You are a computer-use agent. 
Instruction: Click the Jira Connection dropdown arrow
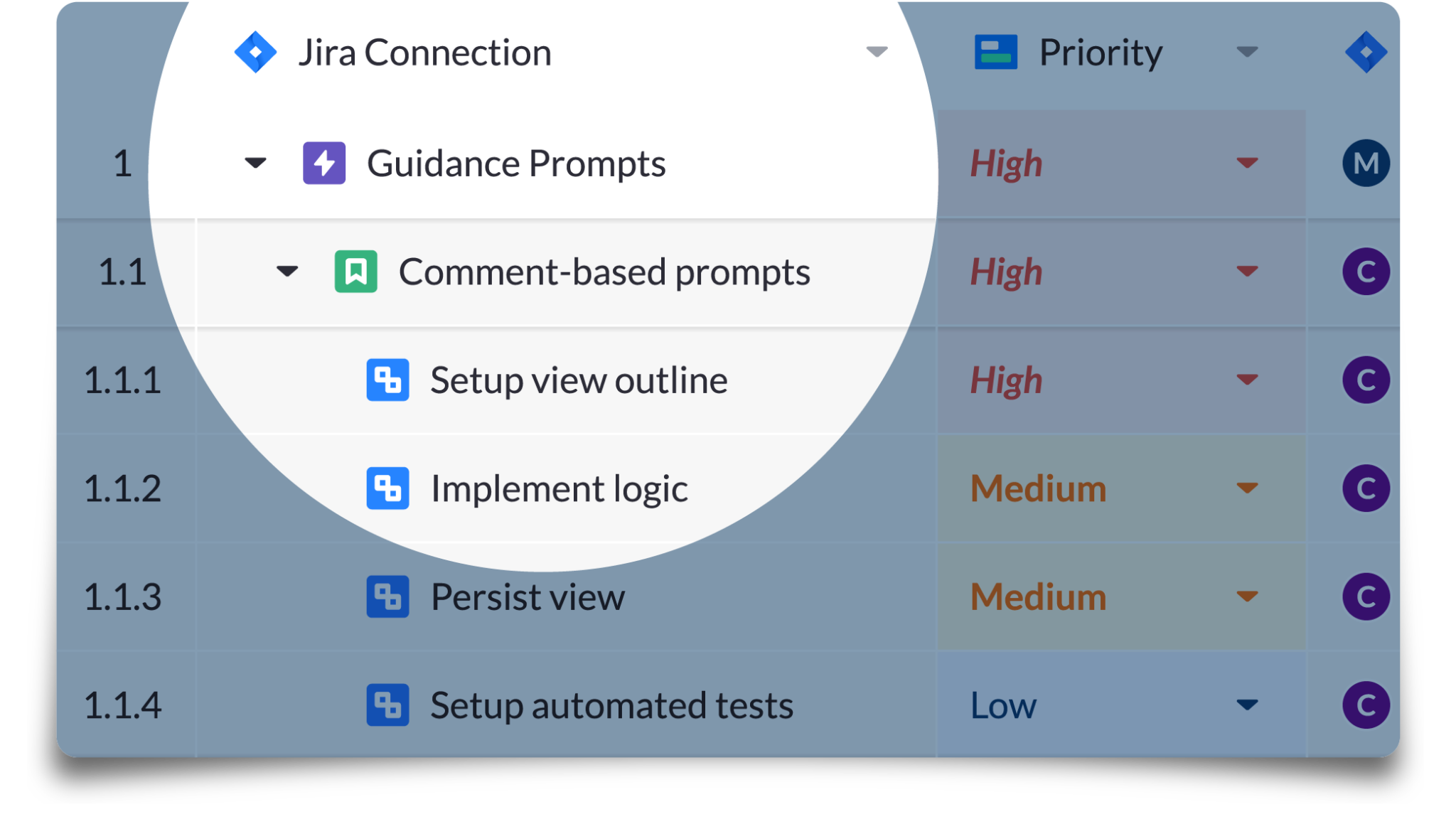coord(878,52)
